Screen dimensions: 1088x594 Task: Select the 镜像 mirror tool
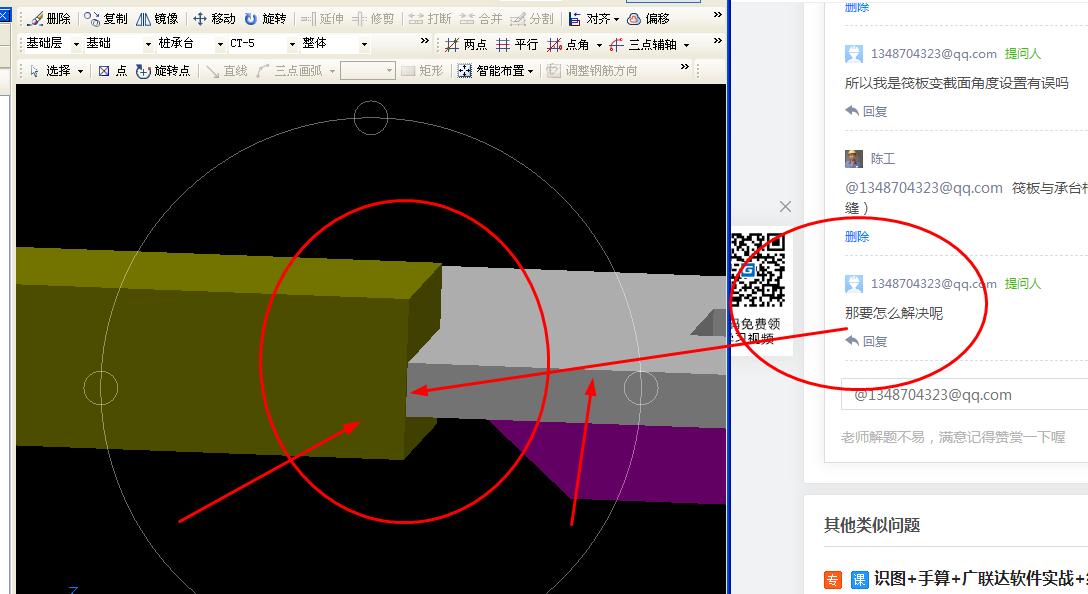pos(158,19)
